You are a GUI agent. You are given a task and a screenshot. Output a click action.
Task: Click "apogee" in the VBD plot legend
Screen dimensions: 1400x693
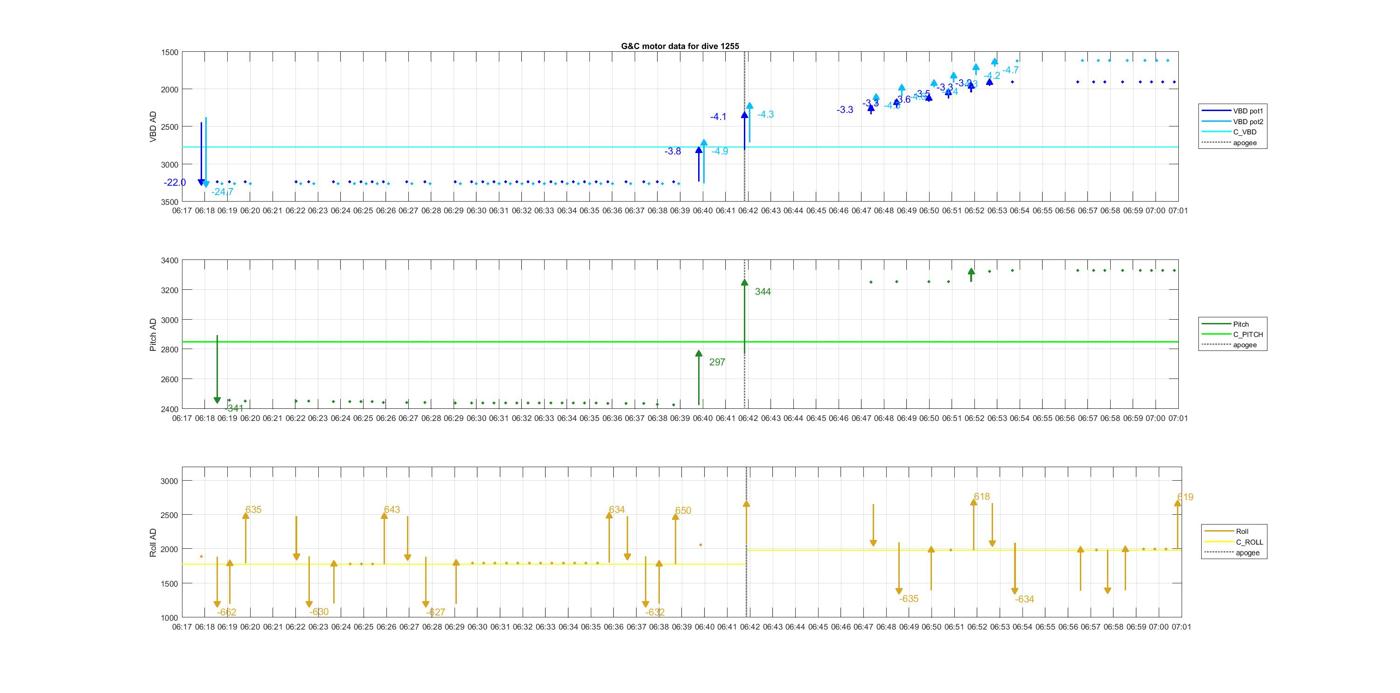[1244, 143]
